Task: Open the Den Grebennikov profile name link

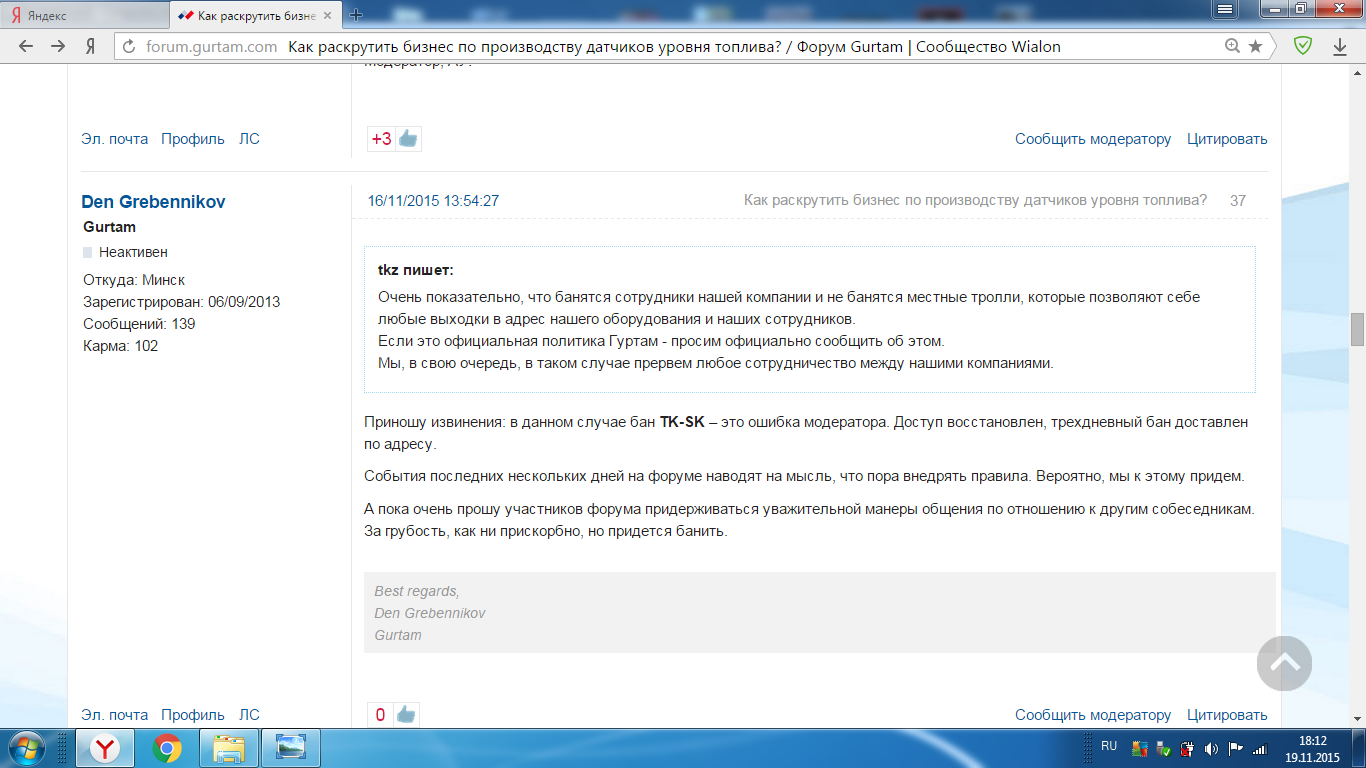Action: tap(153, 201)
